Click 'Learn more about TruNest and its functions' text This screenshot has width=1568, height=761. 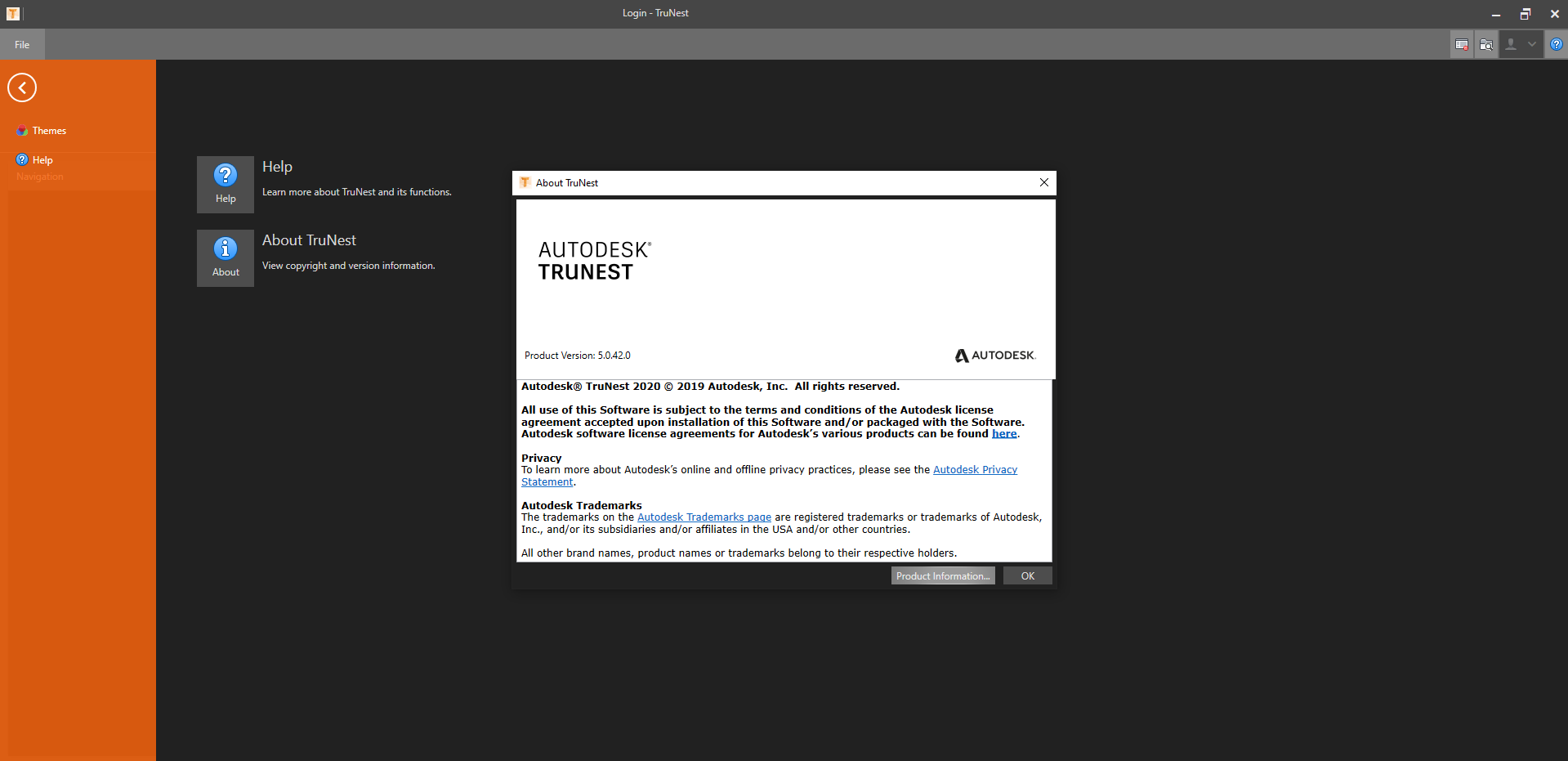356,192
